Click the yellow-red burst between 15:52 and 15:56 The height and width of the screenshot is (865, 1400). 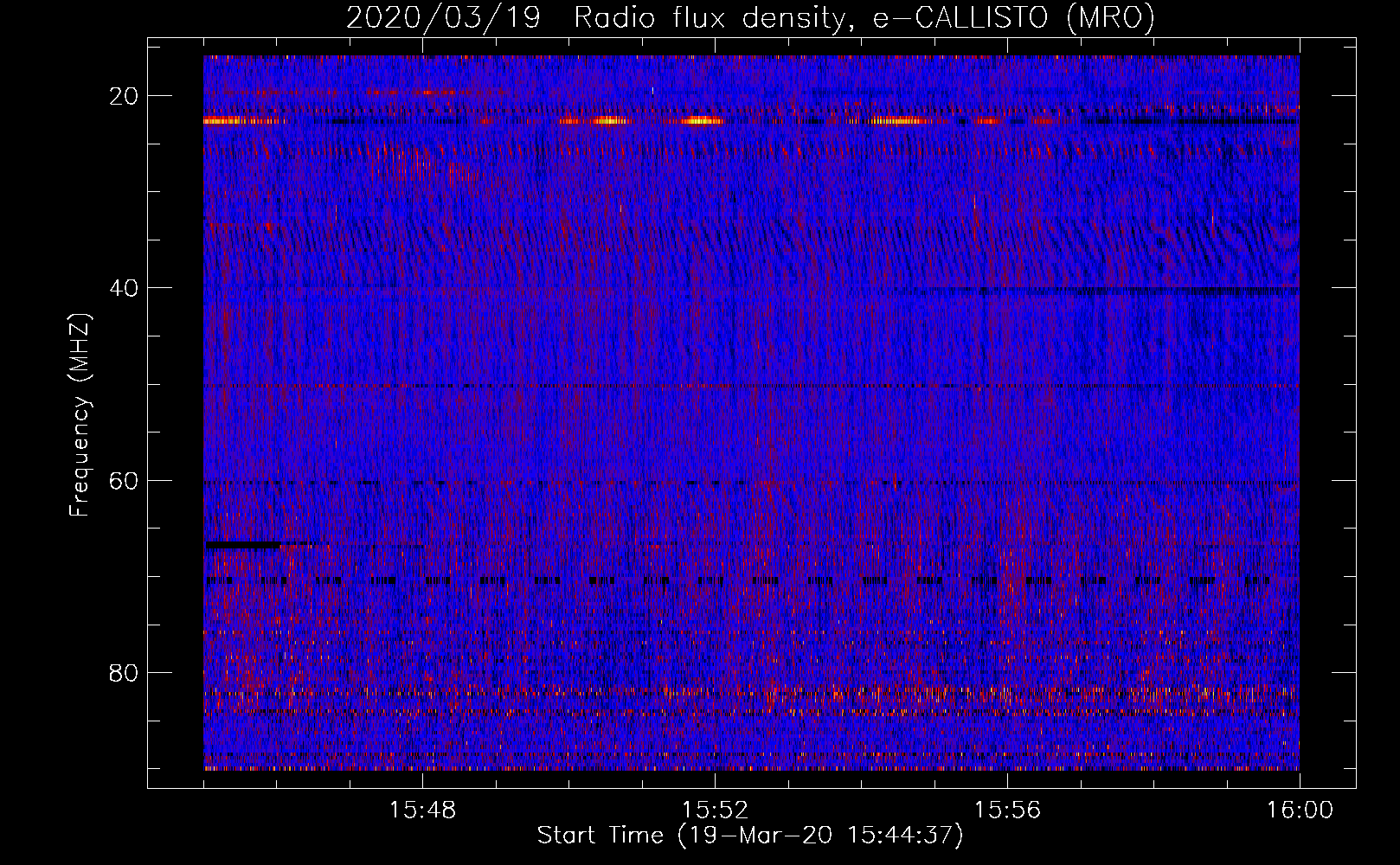pyautogui.click(x=900, y=121)
